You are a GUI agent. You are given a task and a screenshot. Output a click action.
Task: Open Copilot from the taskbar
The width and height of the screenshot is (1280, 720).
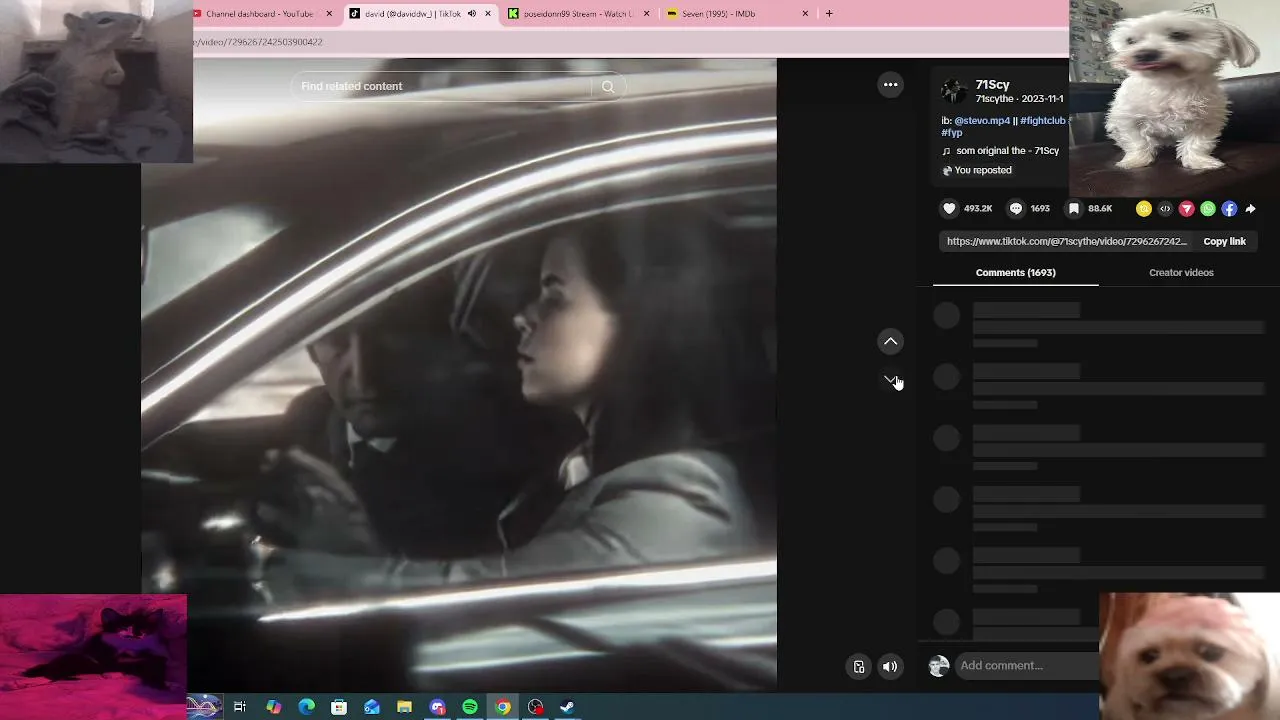(x=273, y=707)
